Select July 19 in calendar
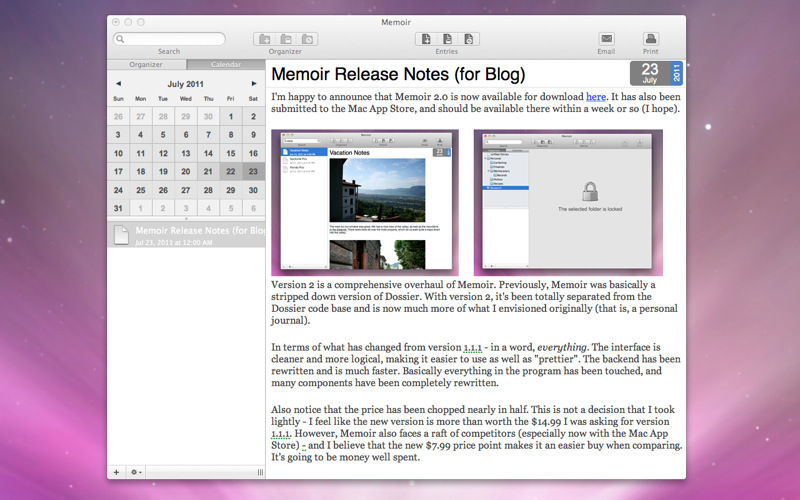Viewport: 800px width, 500px height. point(163,171)
